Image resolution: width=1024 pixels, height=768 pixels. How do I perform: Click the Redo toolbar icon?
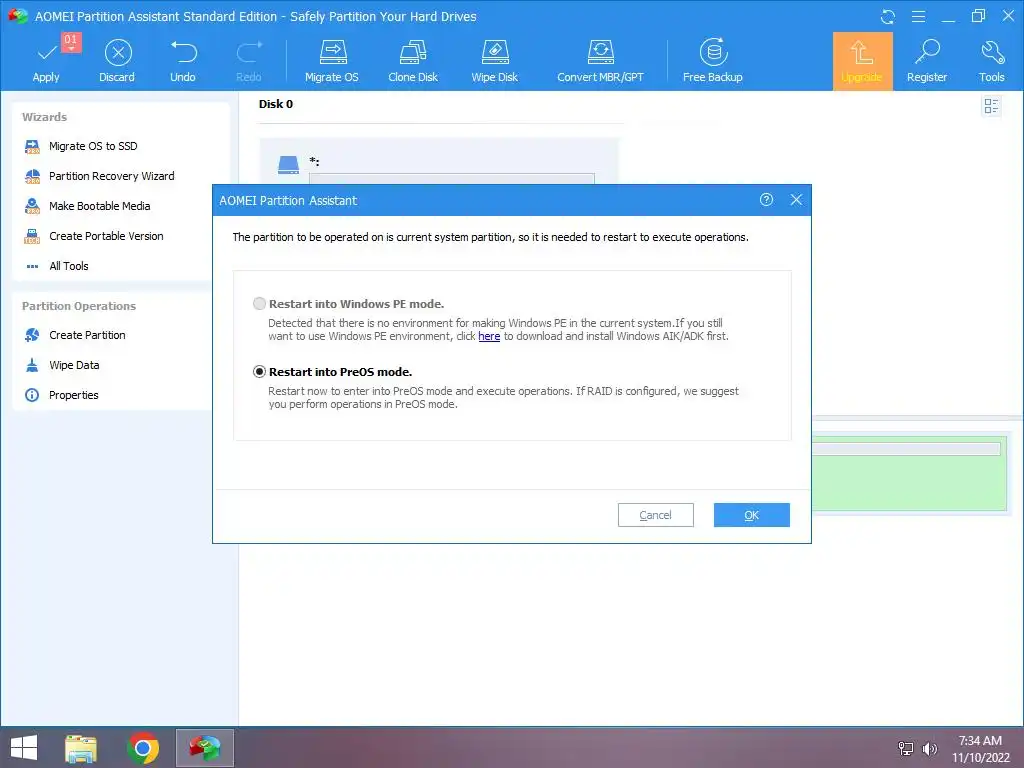pyautogui.click(x=249, y=62)
